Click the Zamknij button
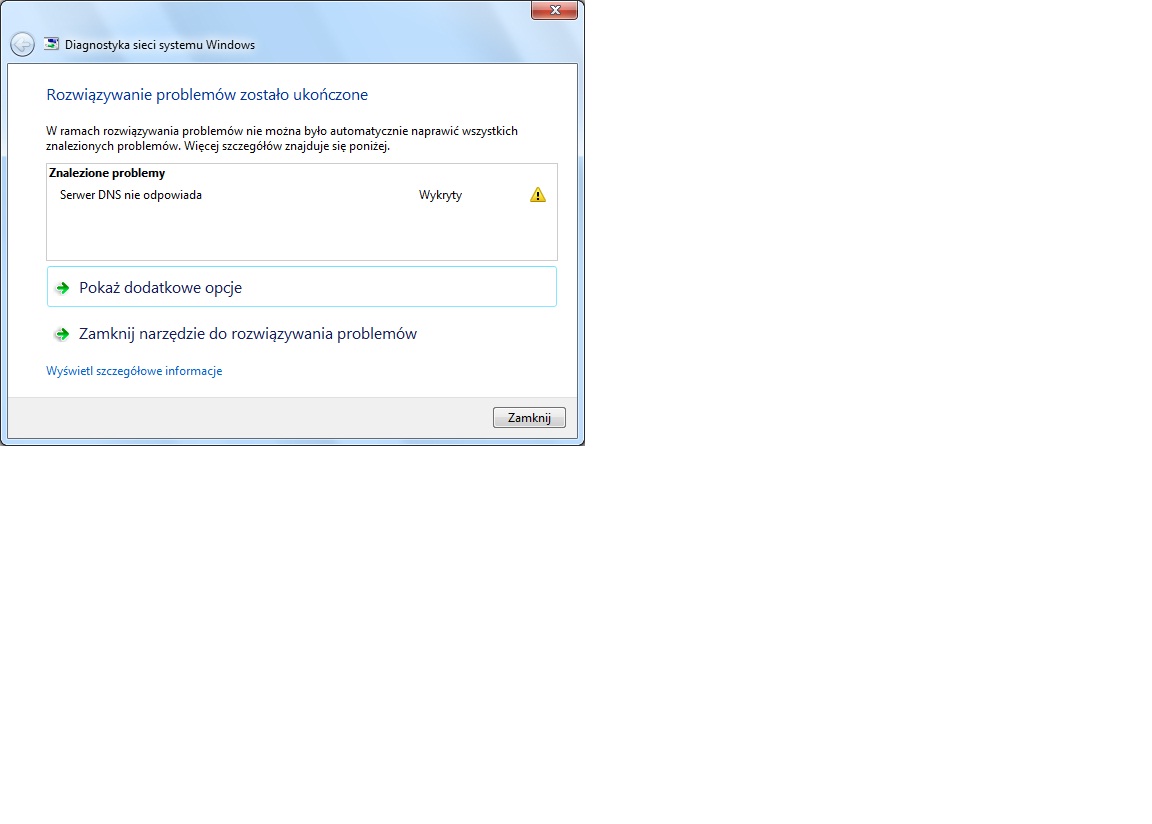The width and height of the screenshot is (1152, 824). click(x=529, y=417)
